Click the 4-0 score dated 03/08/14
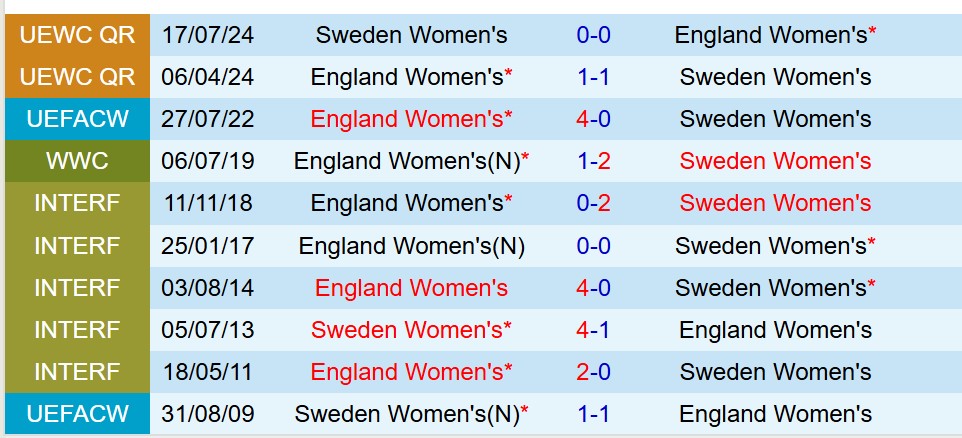This screenshot has height=438, width=962. coord(594,288)
